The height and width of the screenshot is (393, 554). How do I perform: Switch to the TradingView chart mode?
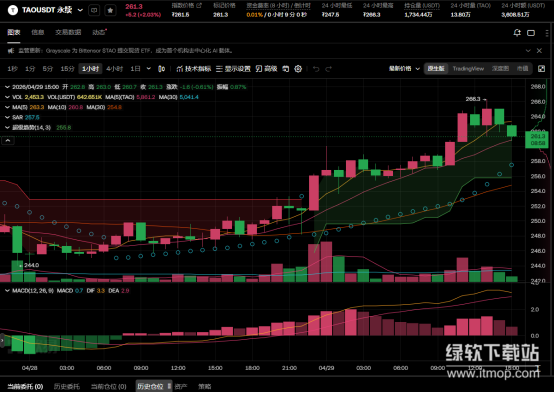(x=468, y=69)
